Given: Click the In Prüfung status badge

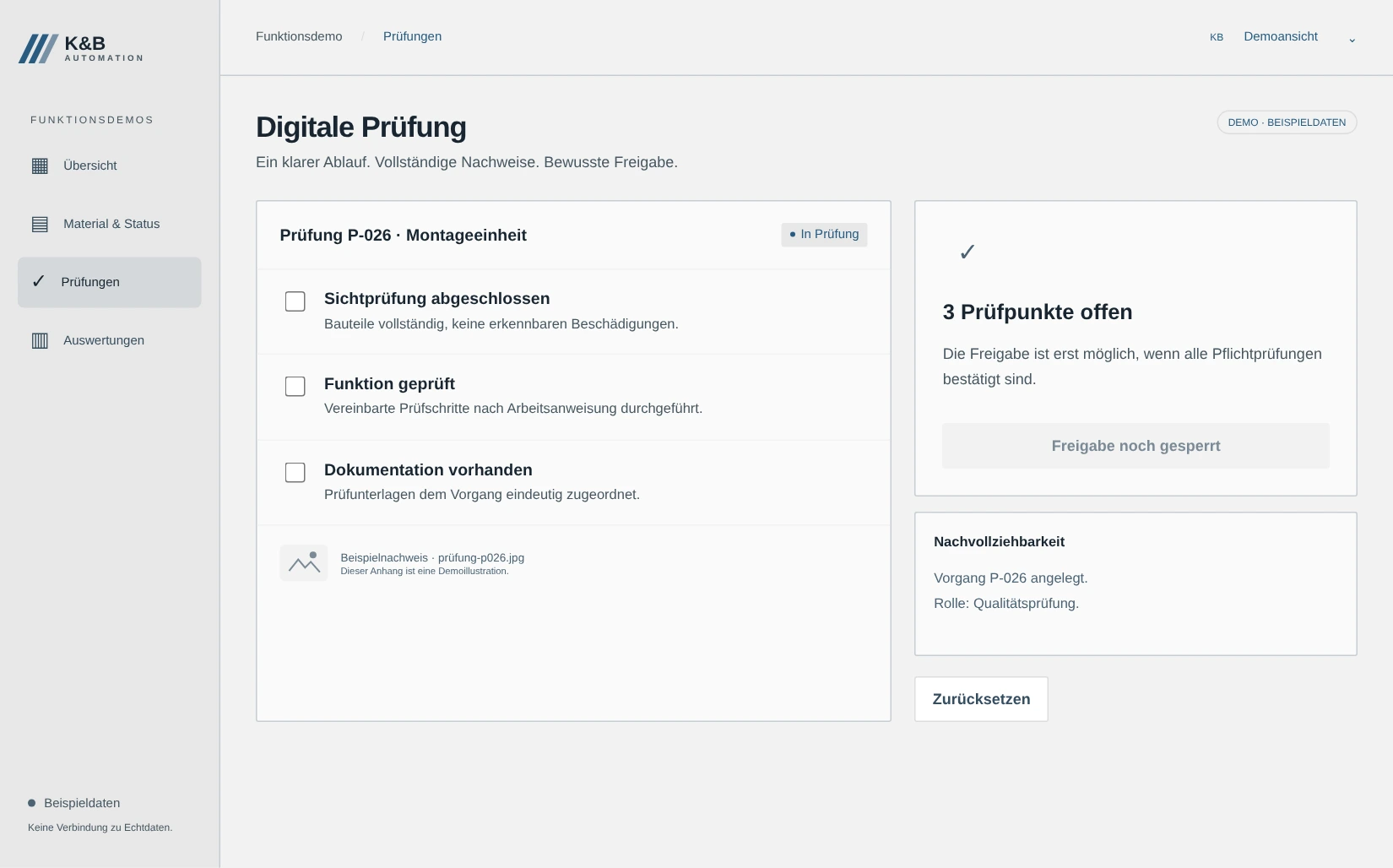Looking at the screenshot, I should [x=824, y=235].
